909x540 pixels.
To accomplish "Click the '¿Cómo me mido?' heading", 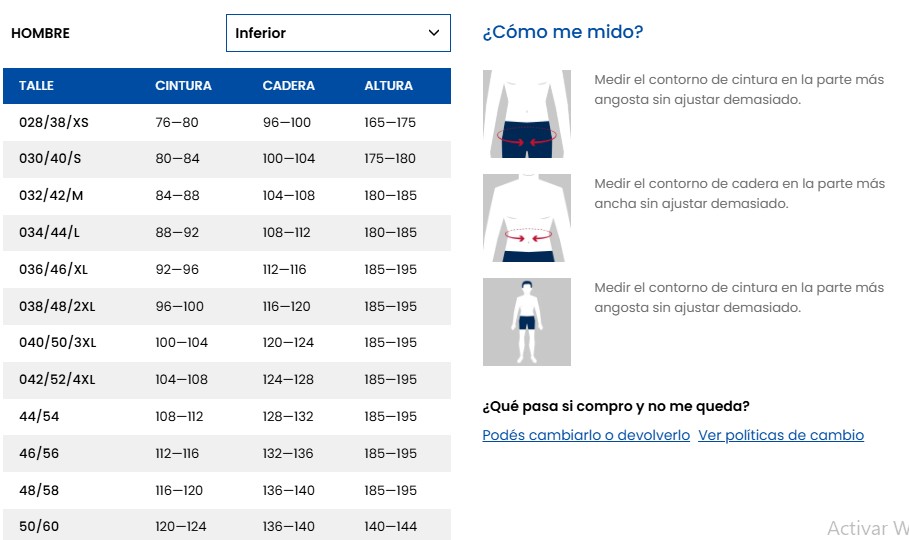I will [563, 32].
